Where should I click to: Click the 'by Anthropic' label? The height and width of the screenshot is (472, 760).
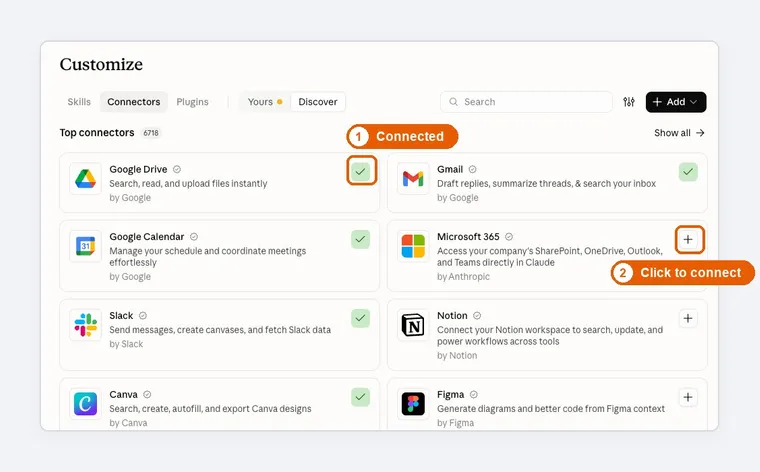tap(463, 277)
